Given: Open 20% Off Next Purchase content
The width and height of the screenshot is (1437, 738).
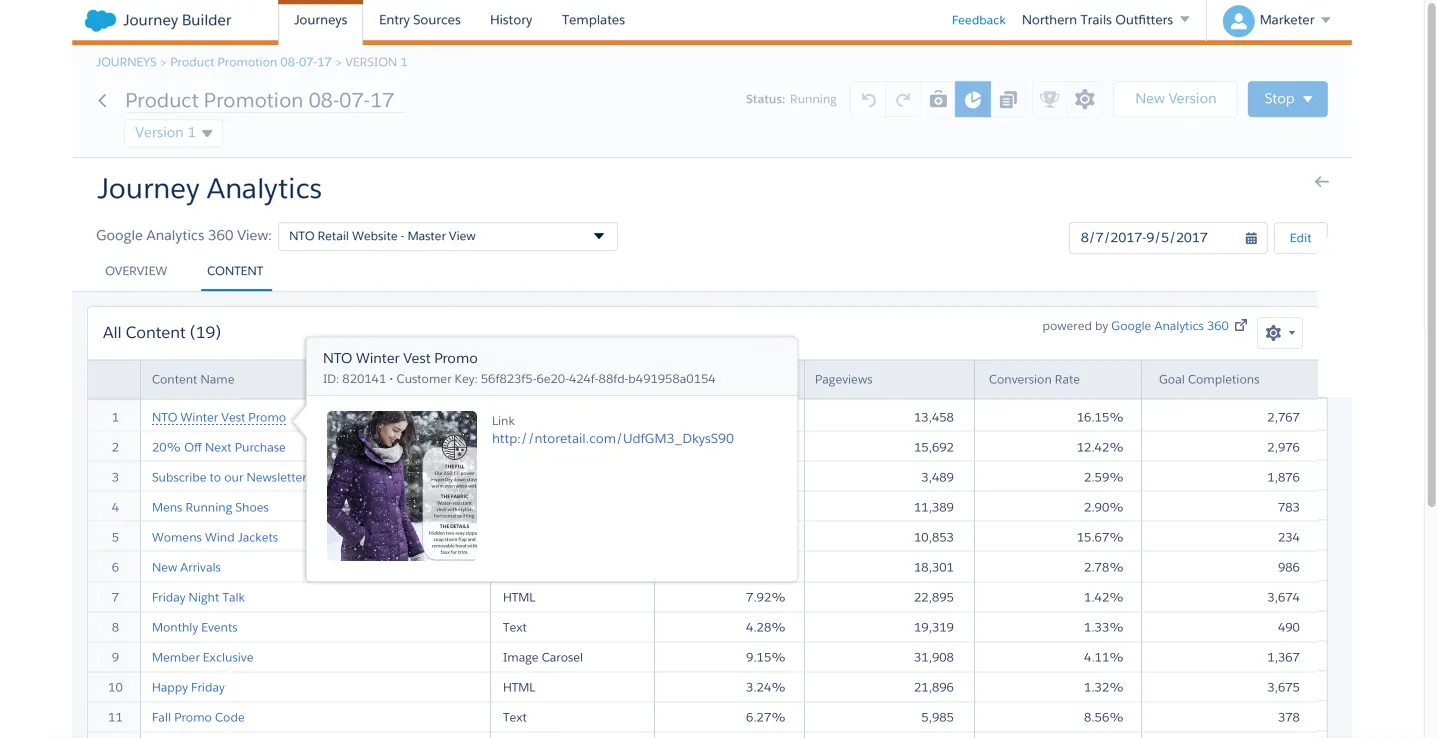Looking at the screenshot, I should (219, 447).
